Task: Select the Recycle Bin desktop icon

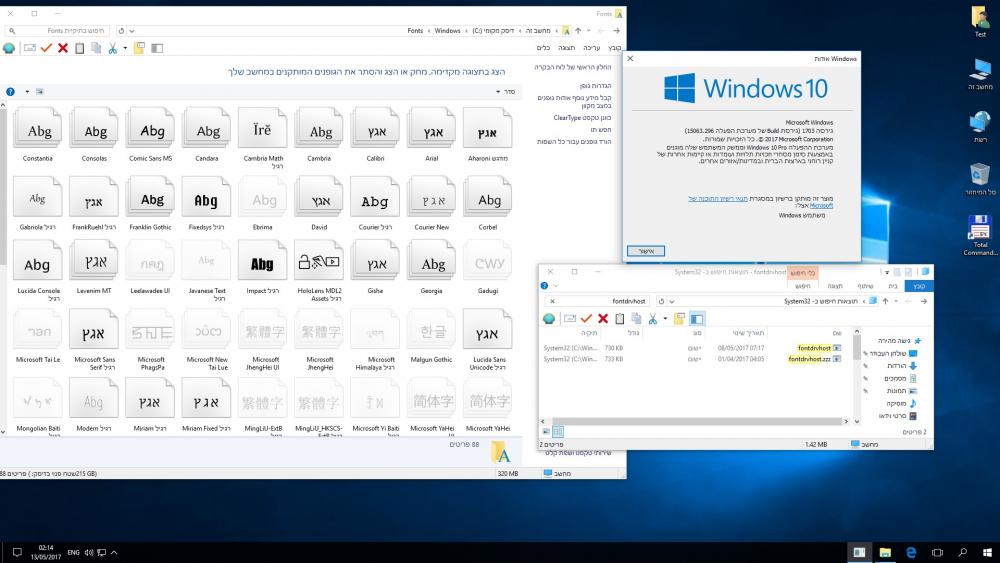Action: 980,179
